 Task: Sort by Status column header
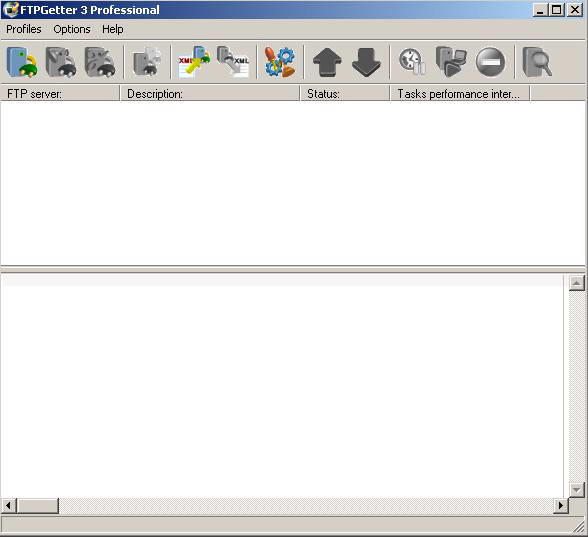click(345, 94)
